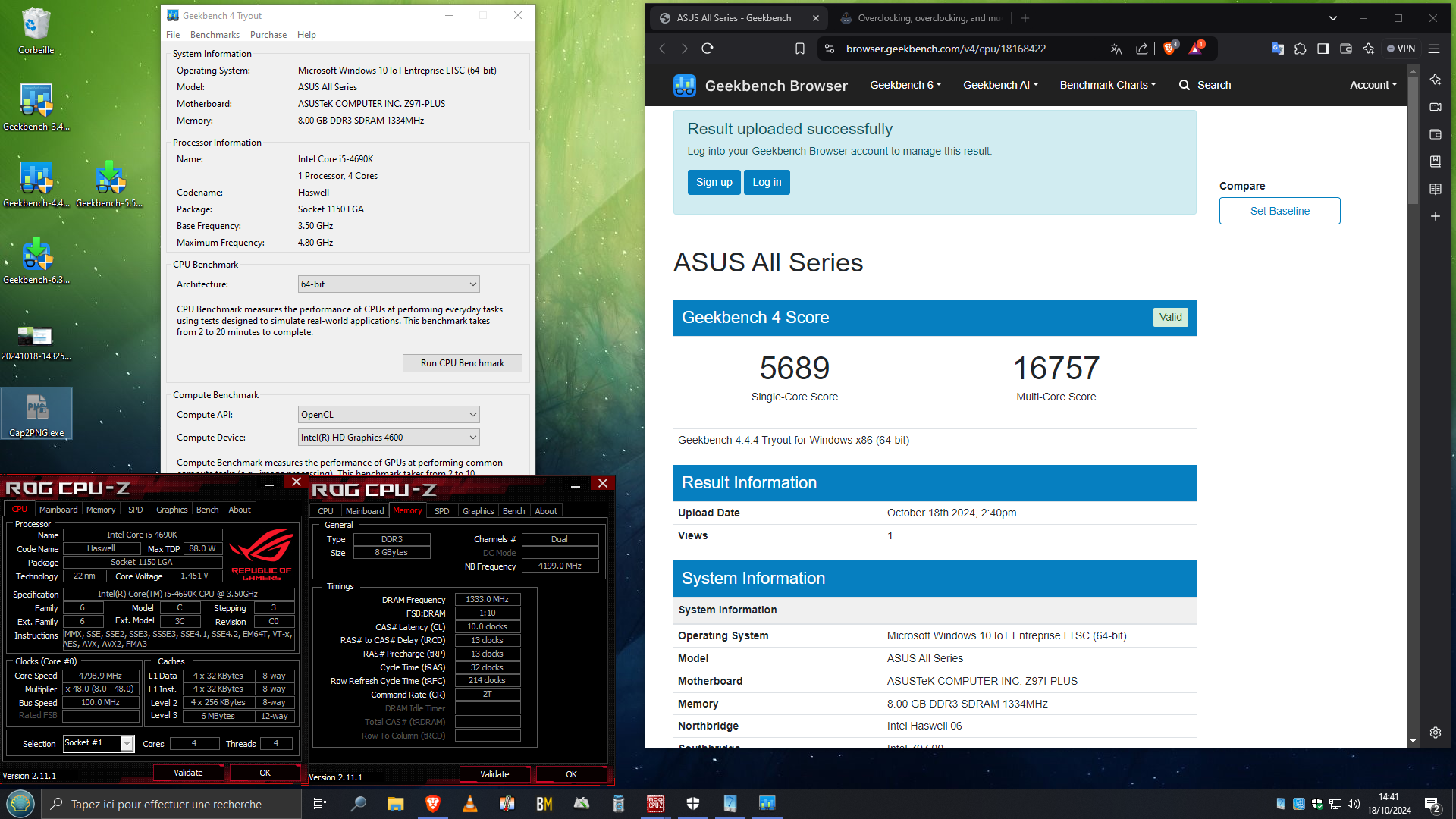The image size is (1456, 819).
Task: Close the ASUS All Series browser tab
Action: click(x=816, y=18)
